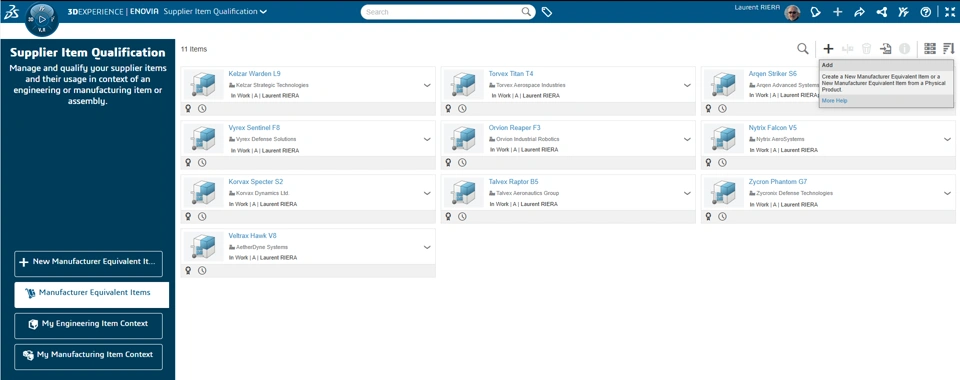Screen dimensions: 960x380
Task: Open Laurent RIERA profile avatar
Action: [792, 13]
